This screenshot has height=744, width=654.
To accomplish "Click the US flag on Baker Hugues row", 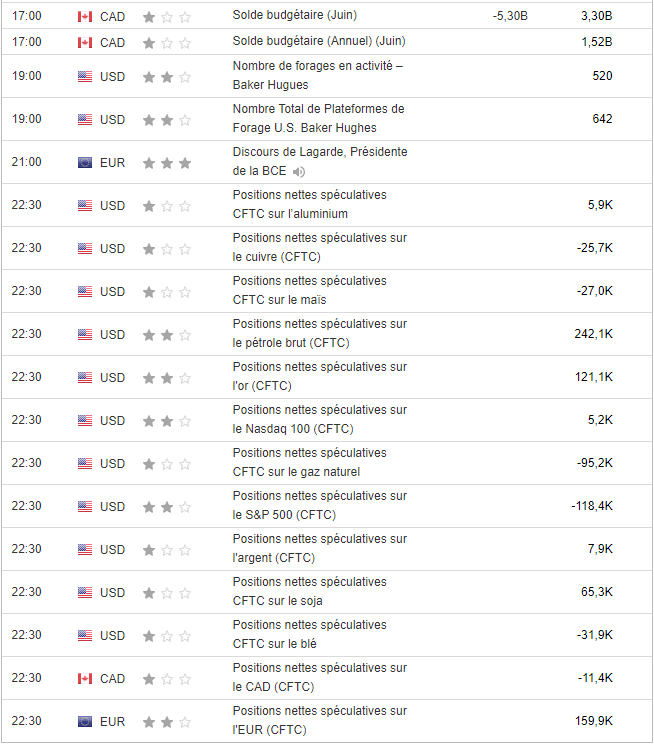I will pyautogui.click(x=85, y=76).
